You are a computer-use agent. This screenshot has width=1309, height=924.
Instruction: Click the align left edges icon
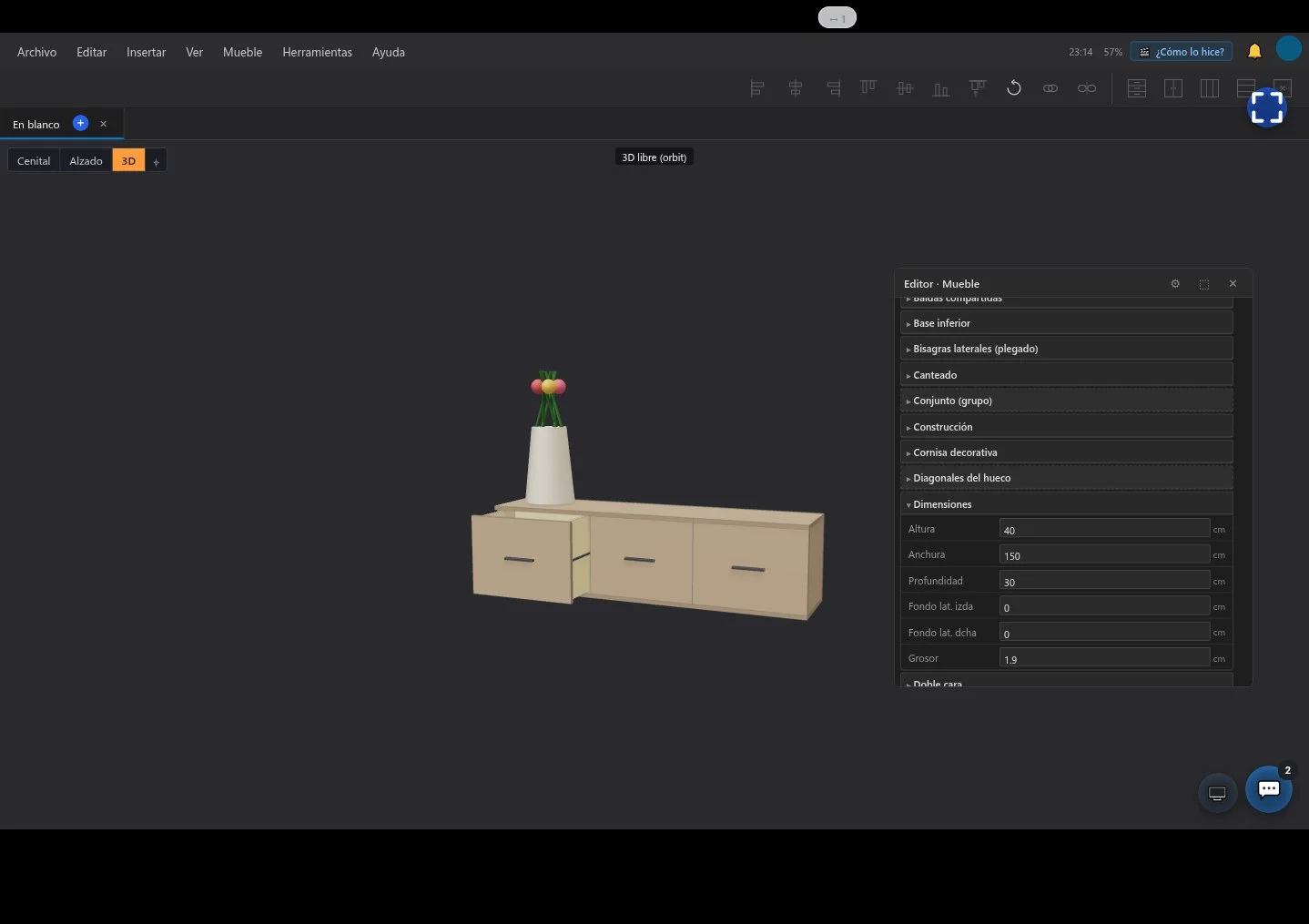pyautogui.click(x=757, y=88)
